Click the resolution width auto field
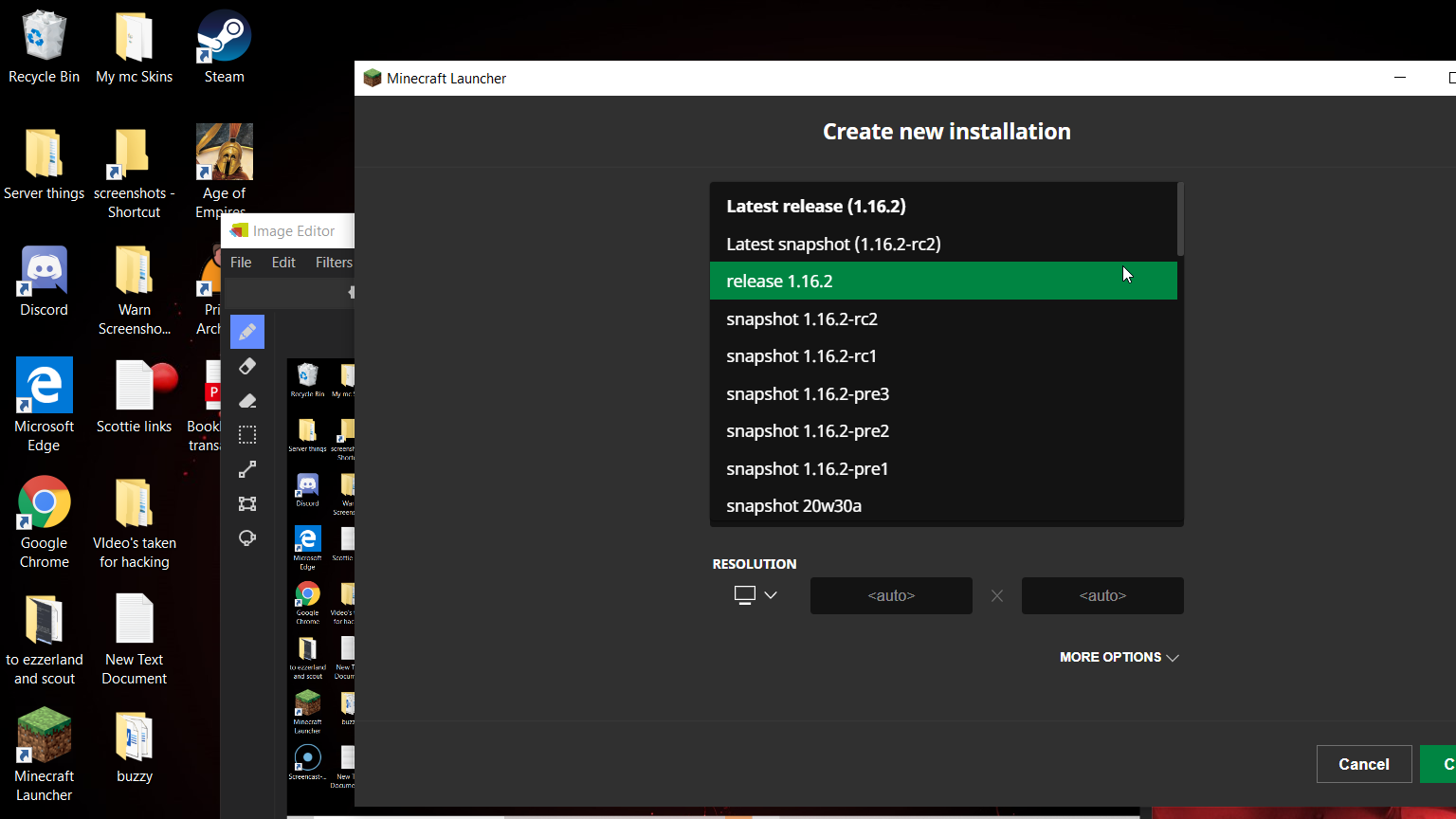The width and height of the screenshot is (1456, 819). [x=891, y=595]
